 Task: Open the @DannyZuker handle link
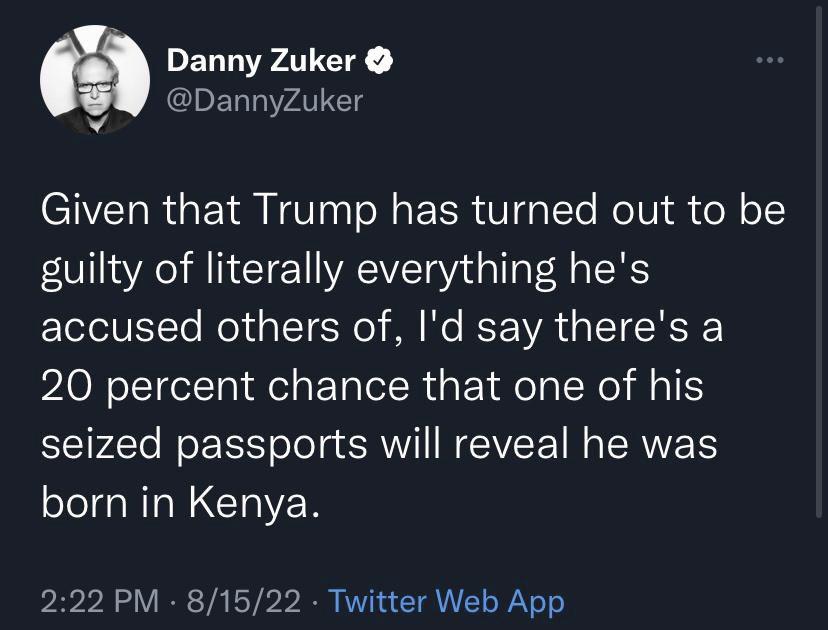point(265,100)
